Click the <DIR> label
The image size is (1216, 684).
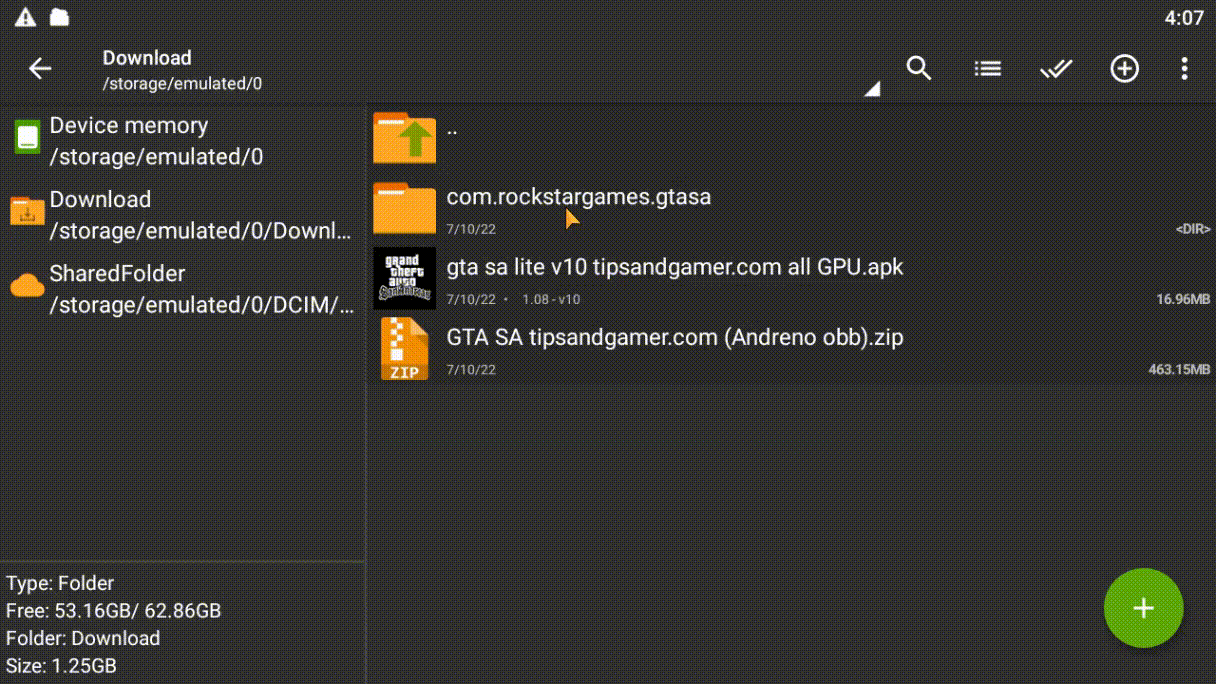click(x=1193, y=229)
